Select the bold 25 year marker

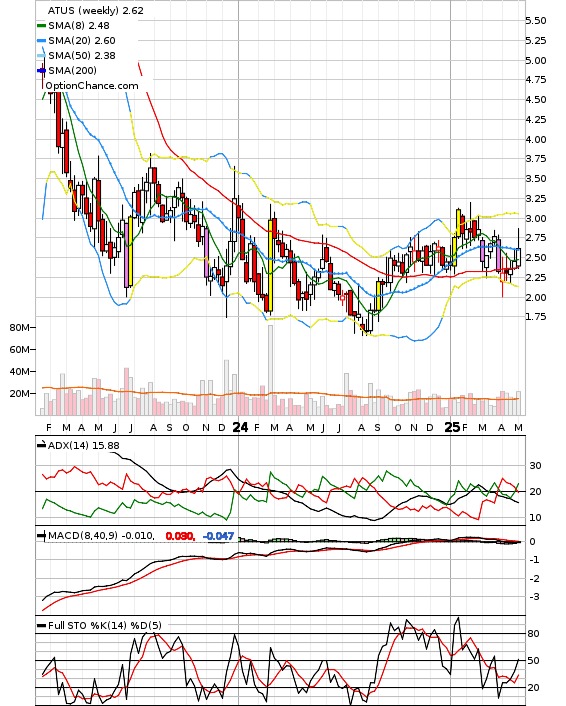452,427
